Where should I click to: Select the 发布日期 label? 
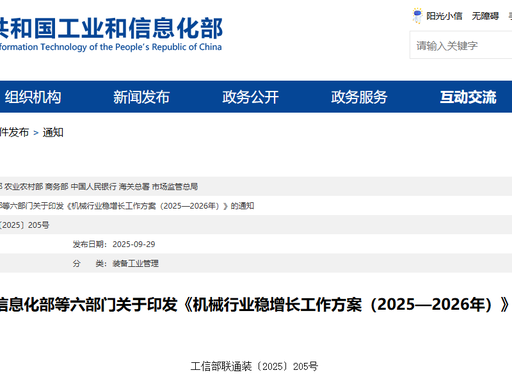(x=90, y=244)
